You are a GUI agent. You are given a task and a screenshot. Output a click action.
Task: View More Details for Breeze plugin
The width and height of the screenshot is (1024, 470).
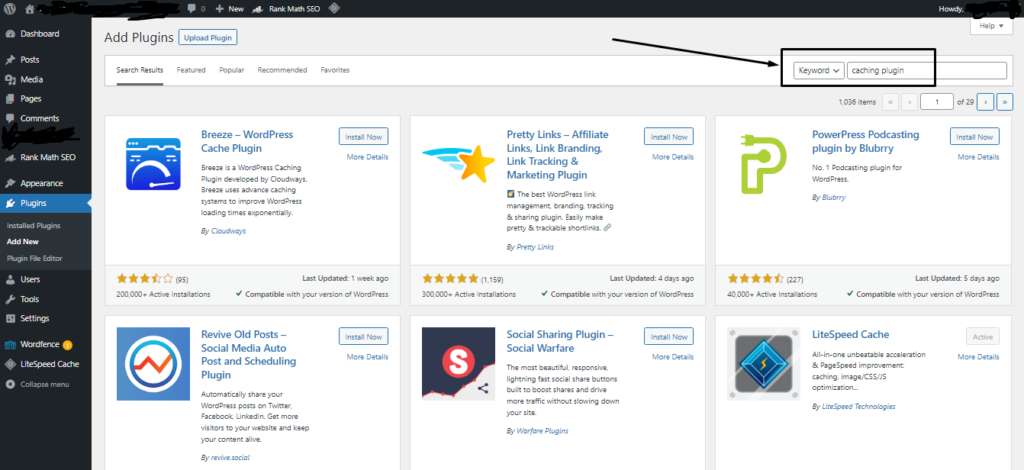[368, 157]
